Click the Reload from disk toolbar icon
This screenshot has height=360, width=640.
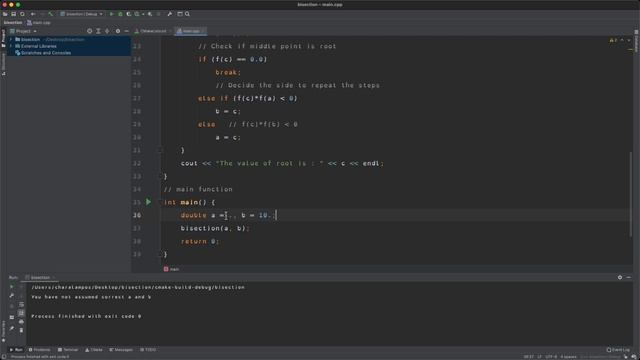pos(22,14)
